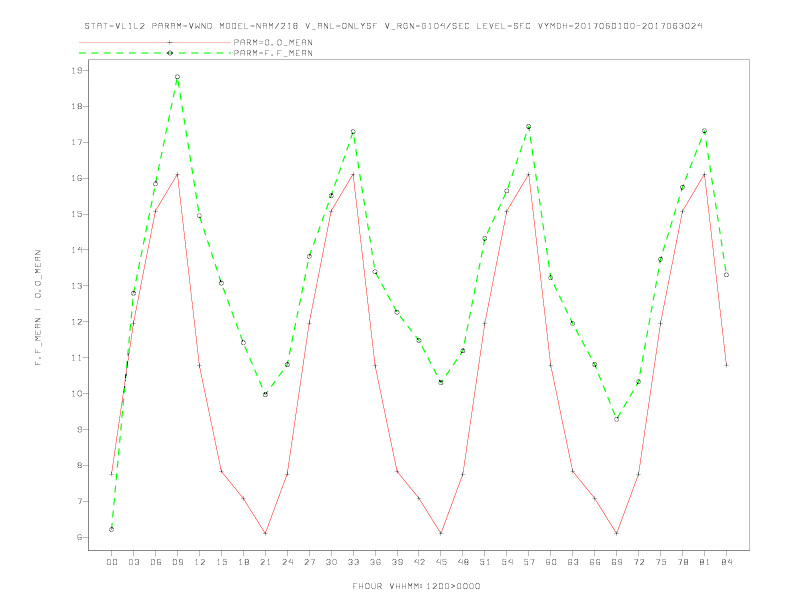Screen dimensions: 792x612
Task: Click the green dashed legend line sample
Action: (155, 53)
